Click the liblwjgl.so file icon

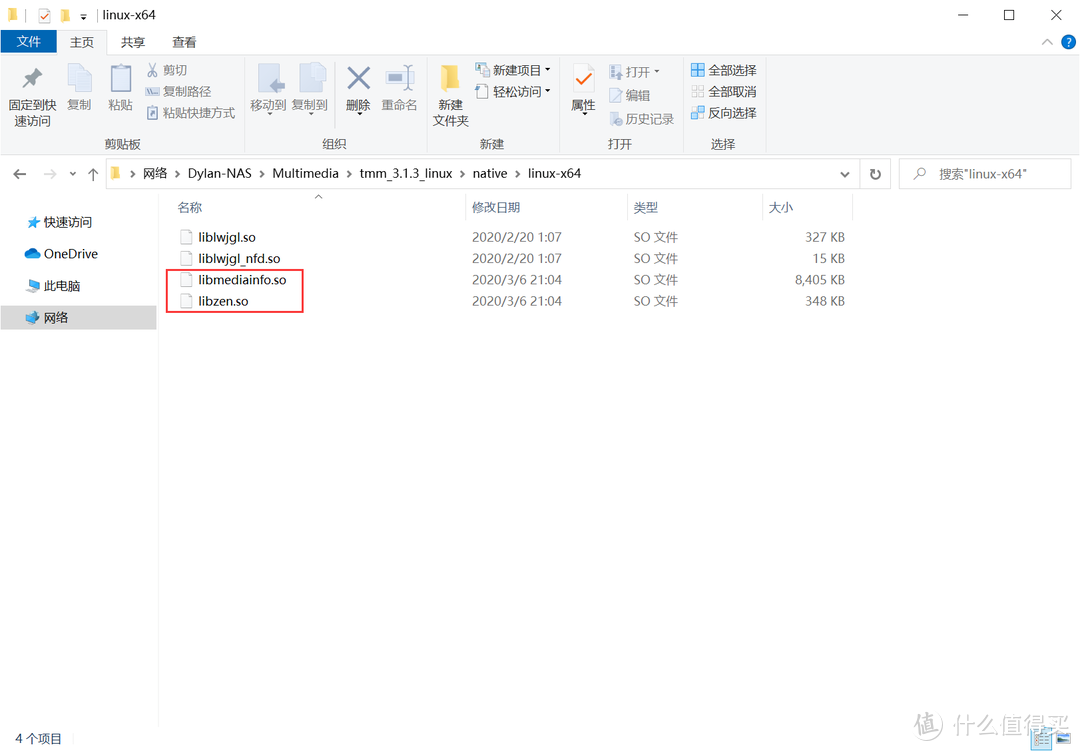tap(185, 237)
